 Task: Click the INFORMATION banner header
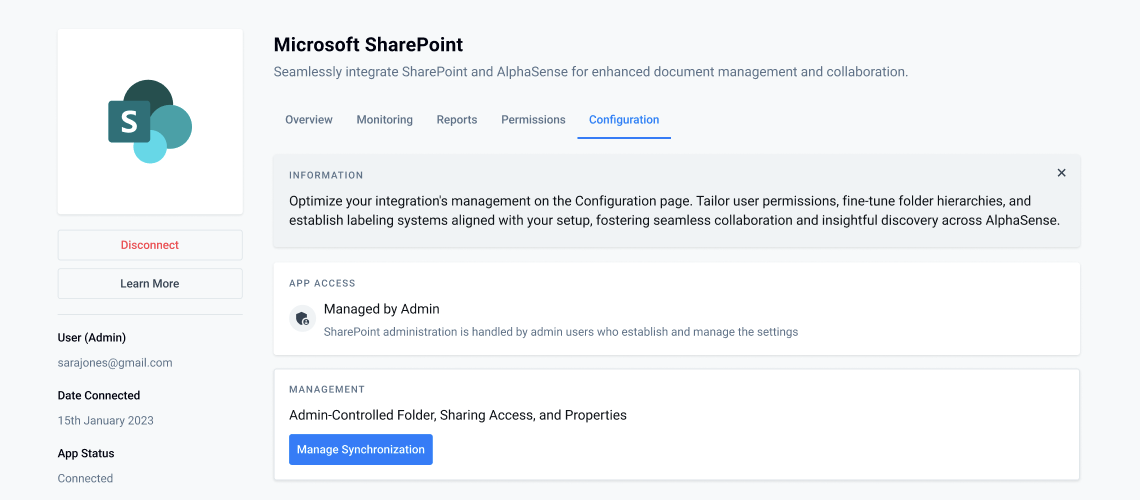(x=326, y=175)
